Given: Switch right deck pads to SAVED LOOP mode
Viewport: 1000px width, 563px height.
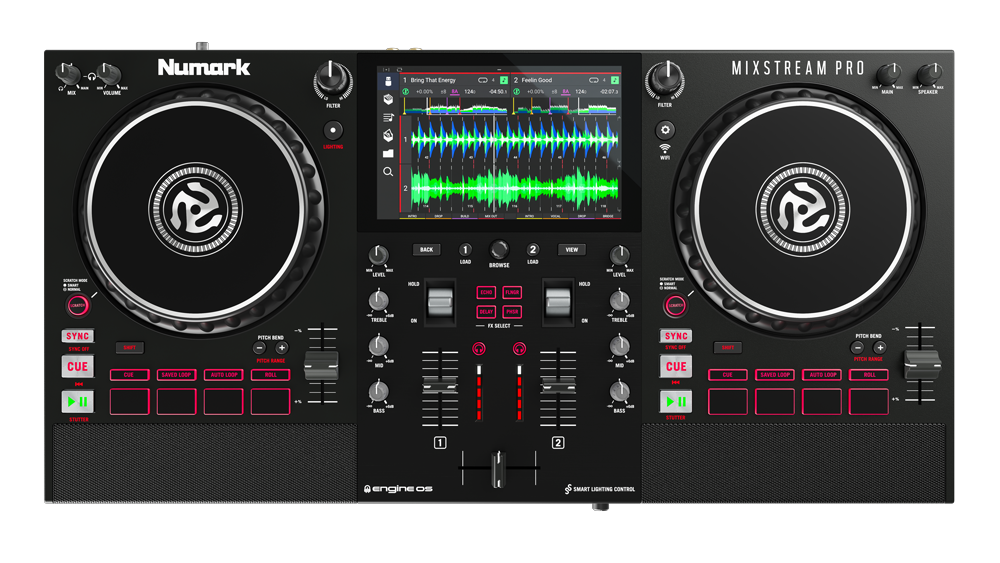Looking at the screenshot, I should point(775,375).
